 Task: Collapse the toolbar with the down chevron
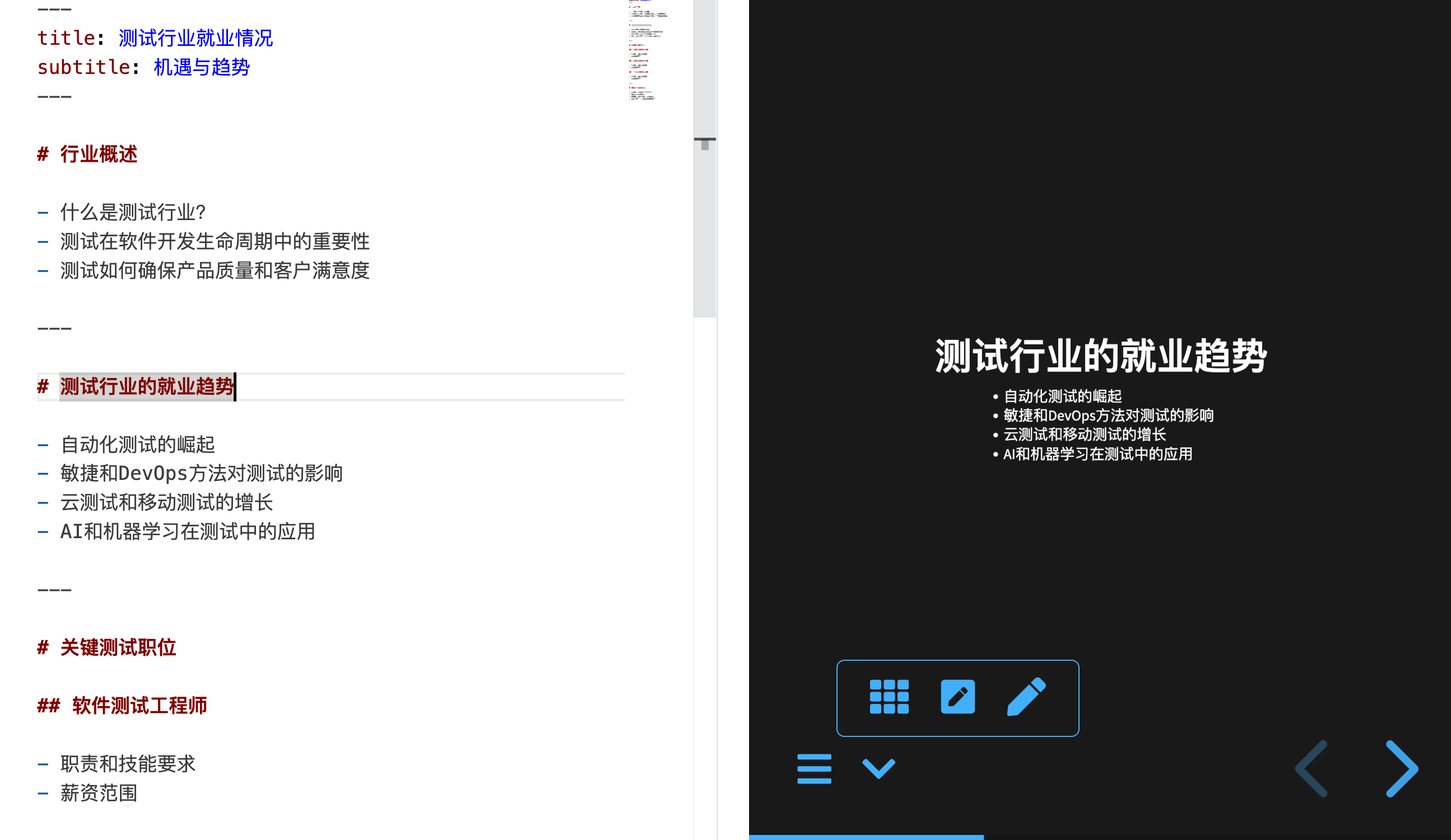coord(878,769)
